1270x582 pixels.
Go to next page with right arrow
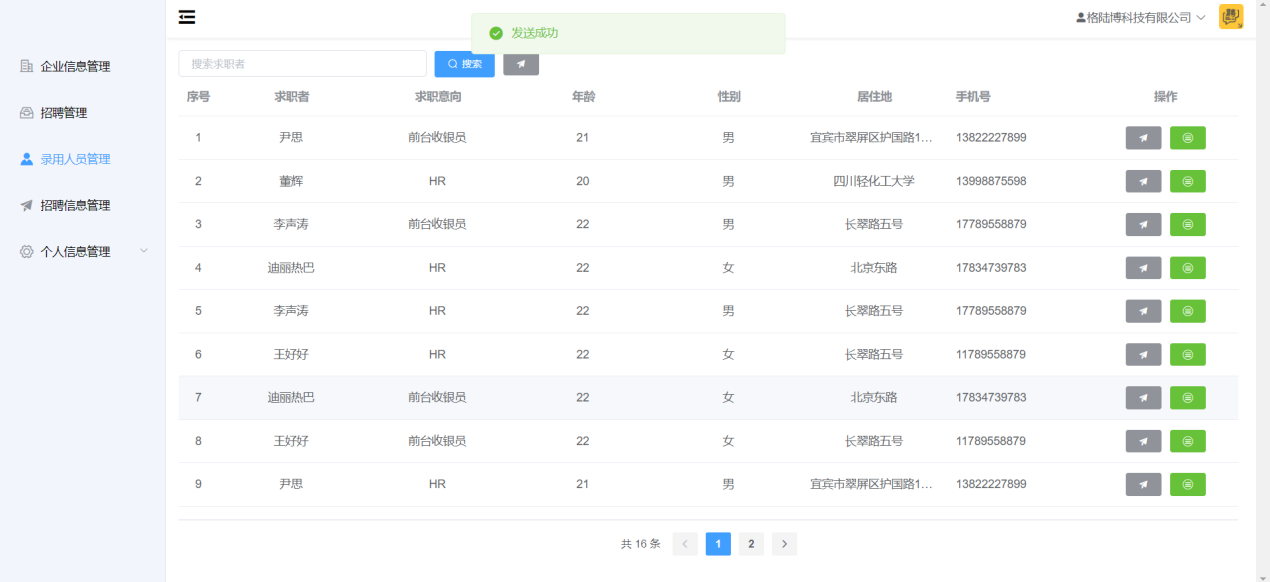click(x=784, y=544)
